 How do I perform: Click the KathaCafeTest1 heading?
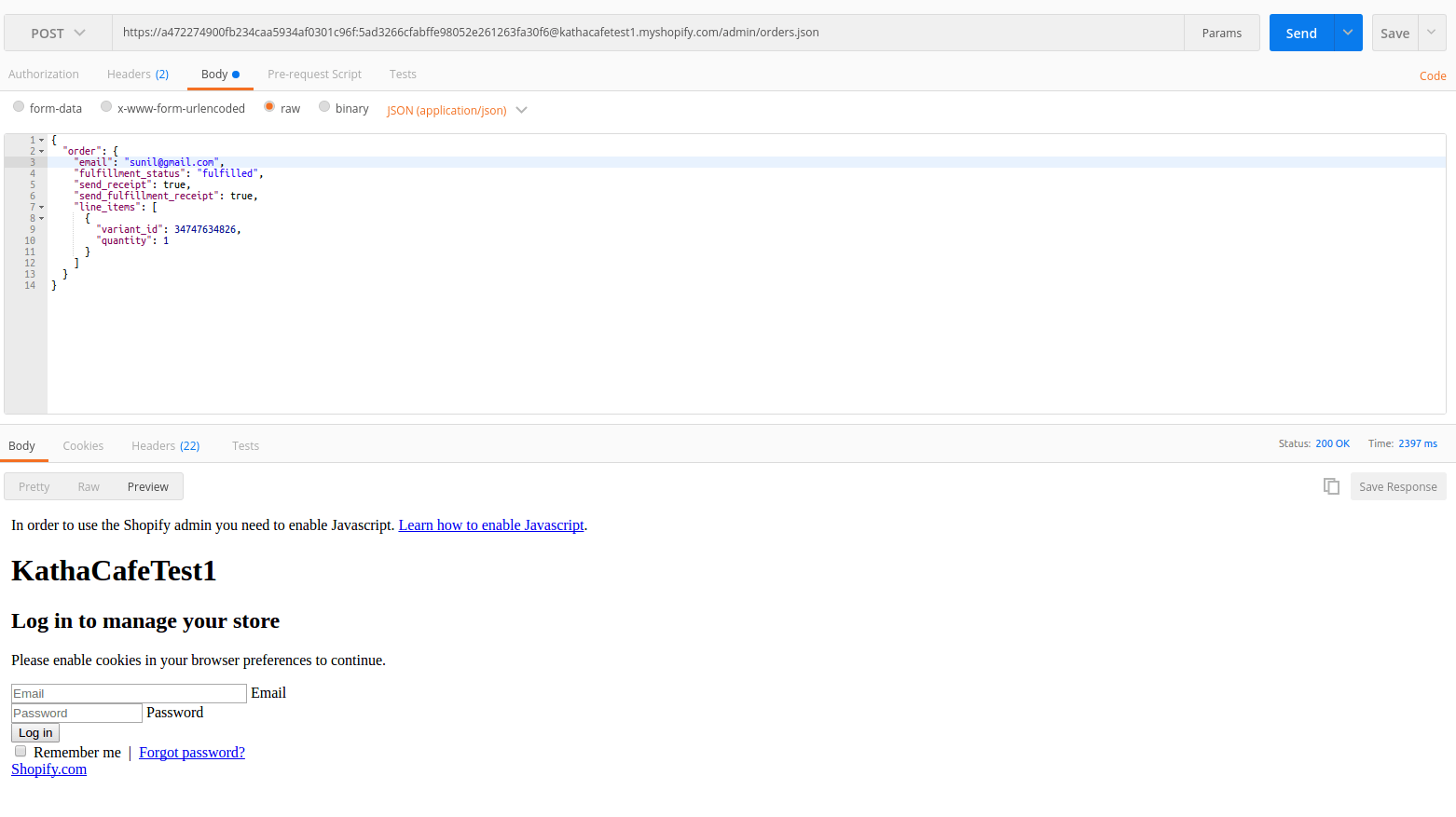coord(114,570)
